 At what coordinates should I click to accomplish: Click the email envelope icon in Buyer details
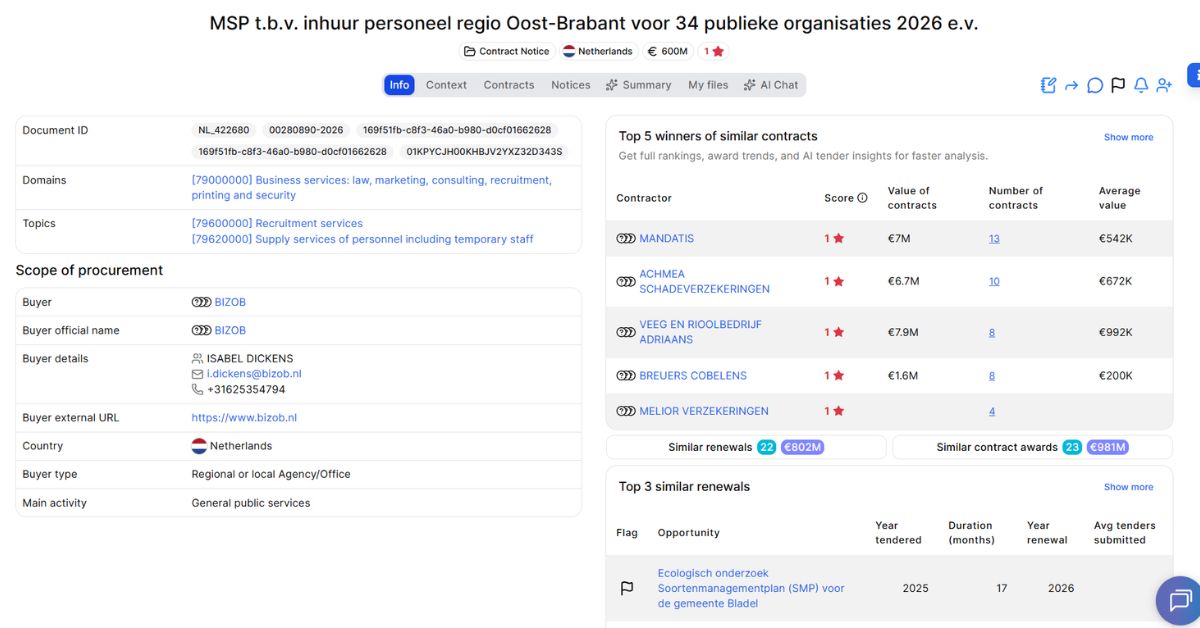[x=197, y=374]
